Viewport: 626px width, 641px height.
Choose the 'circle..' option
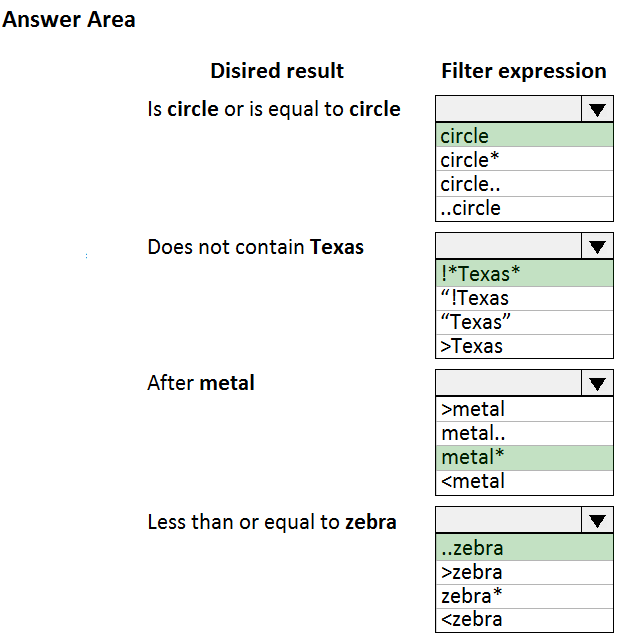point(524,184)
